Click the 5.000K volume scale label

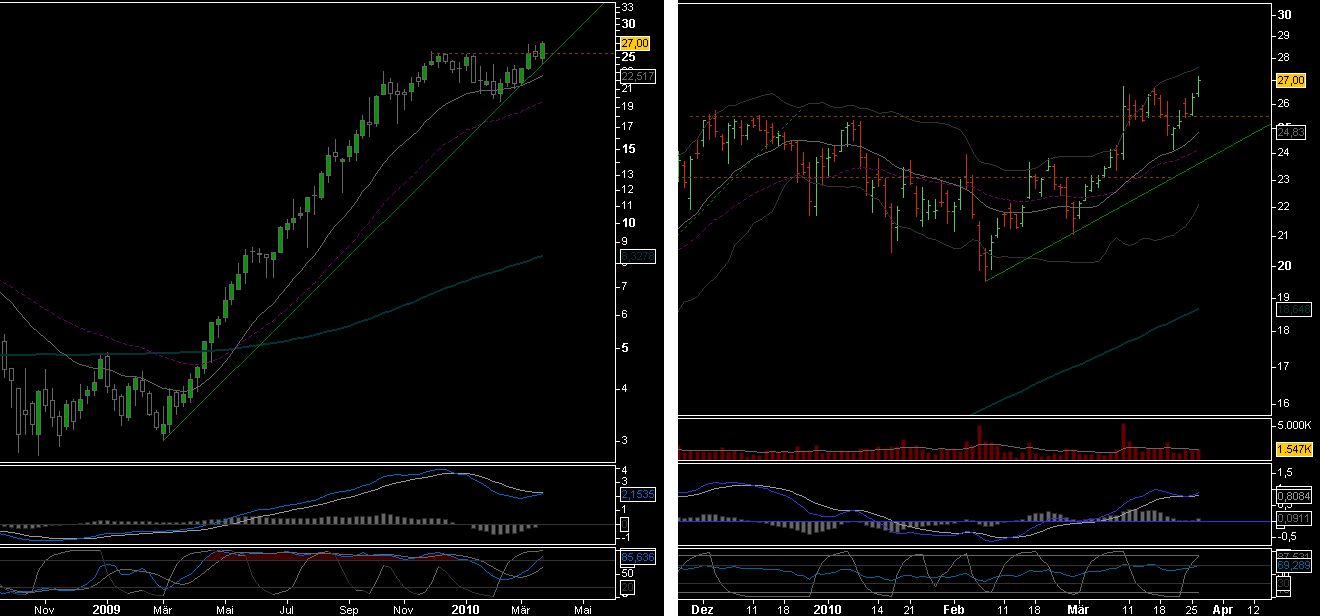coord(1295,426)
